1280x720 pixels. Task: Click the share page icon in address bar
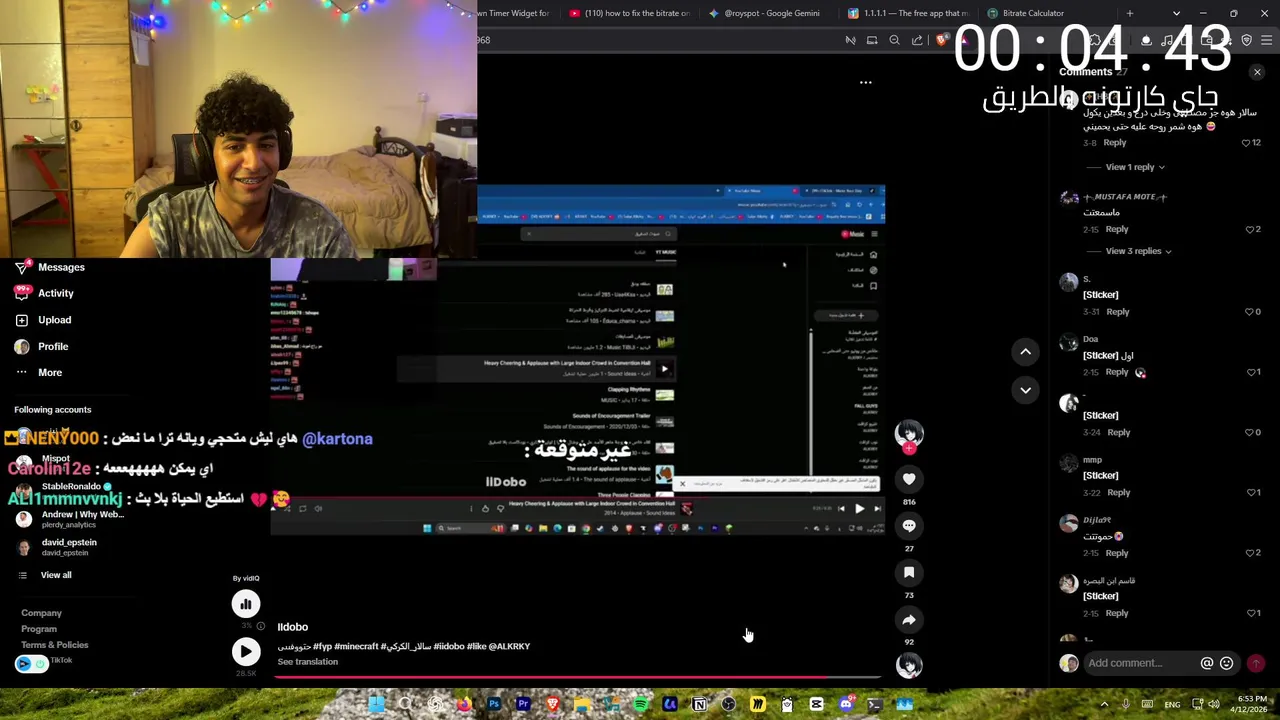click(917, 40)
